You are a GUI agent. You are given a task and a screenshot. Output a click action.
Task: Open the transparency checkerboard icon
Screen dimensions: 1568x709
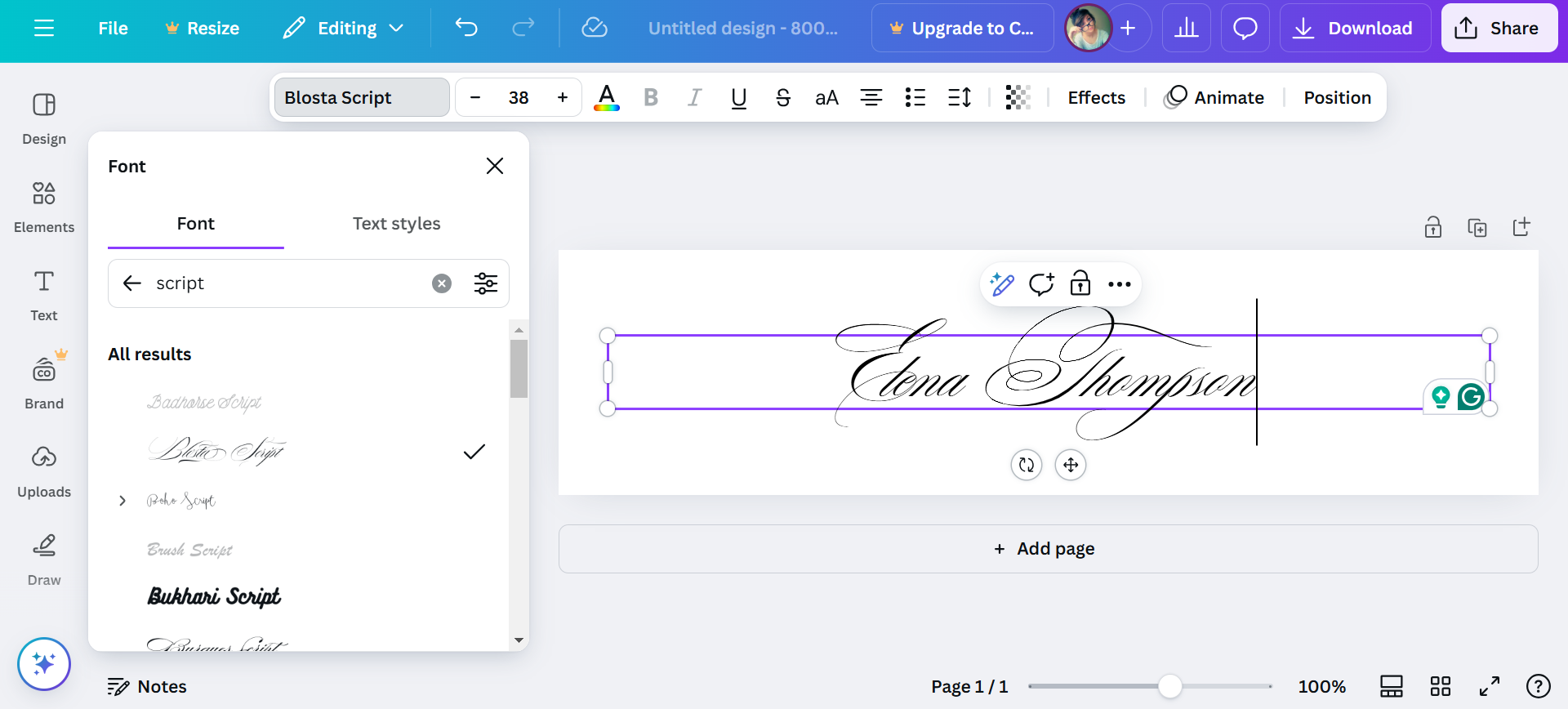click(1018, 98)
